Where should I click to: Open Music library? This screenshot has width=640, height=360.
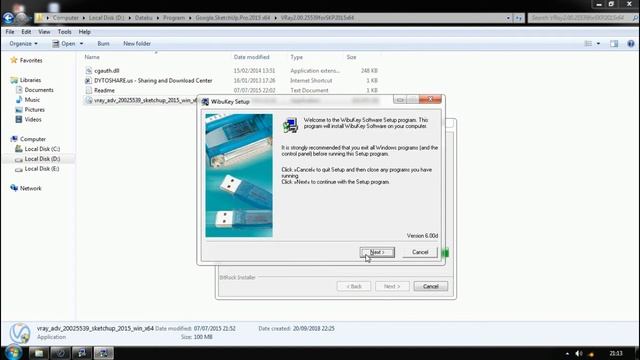tap(32, 100)
